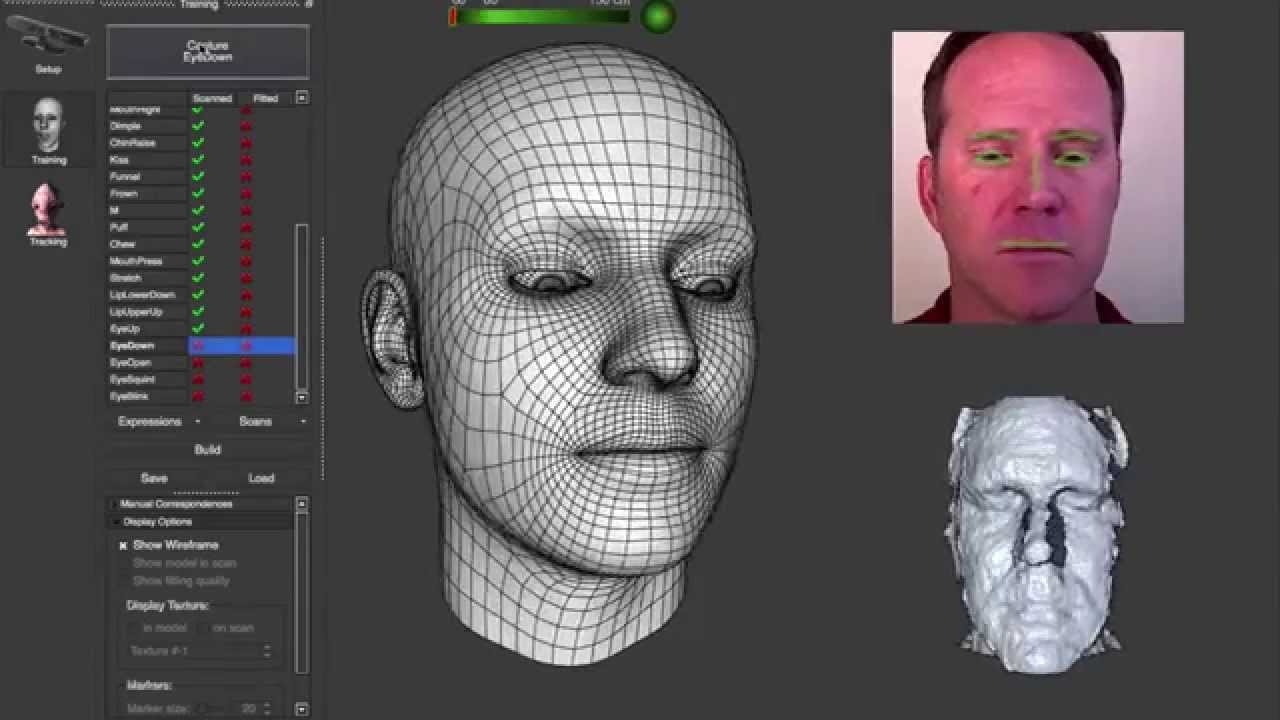Click the red fitted cross for Puff

coord(246,228)
